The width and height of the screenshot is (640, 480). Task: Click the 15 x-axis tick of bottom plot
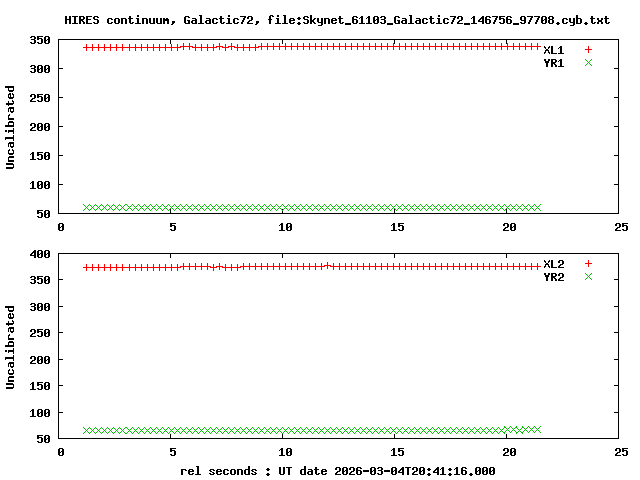pos(397,451)
